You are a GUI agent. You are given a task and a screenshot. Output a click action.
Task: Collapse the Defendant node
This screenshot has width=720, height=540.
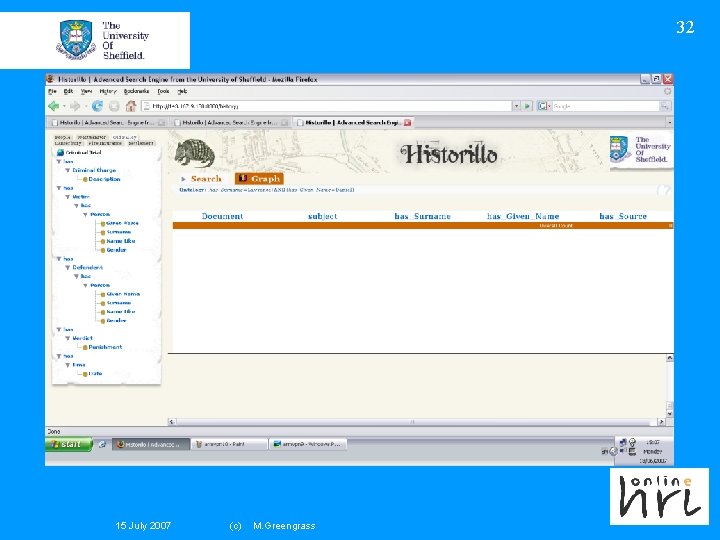coord(68,267)
